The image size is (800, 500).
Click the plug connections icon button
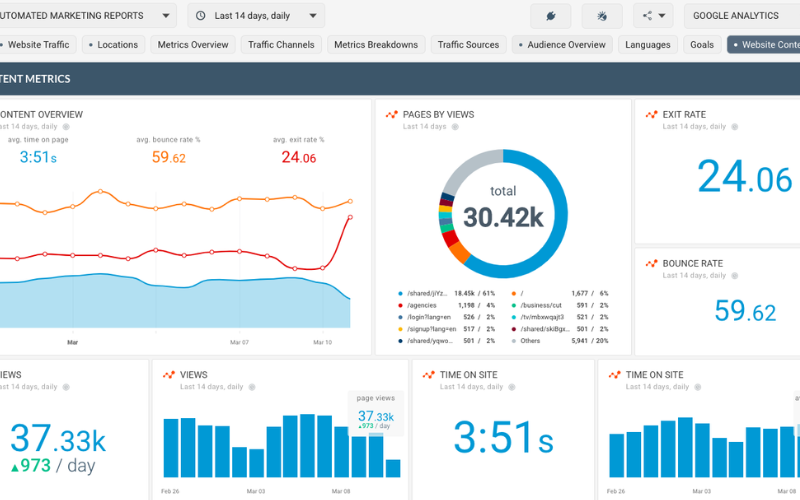click(551, 16)
